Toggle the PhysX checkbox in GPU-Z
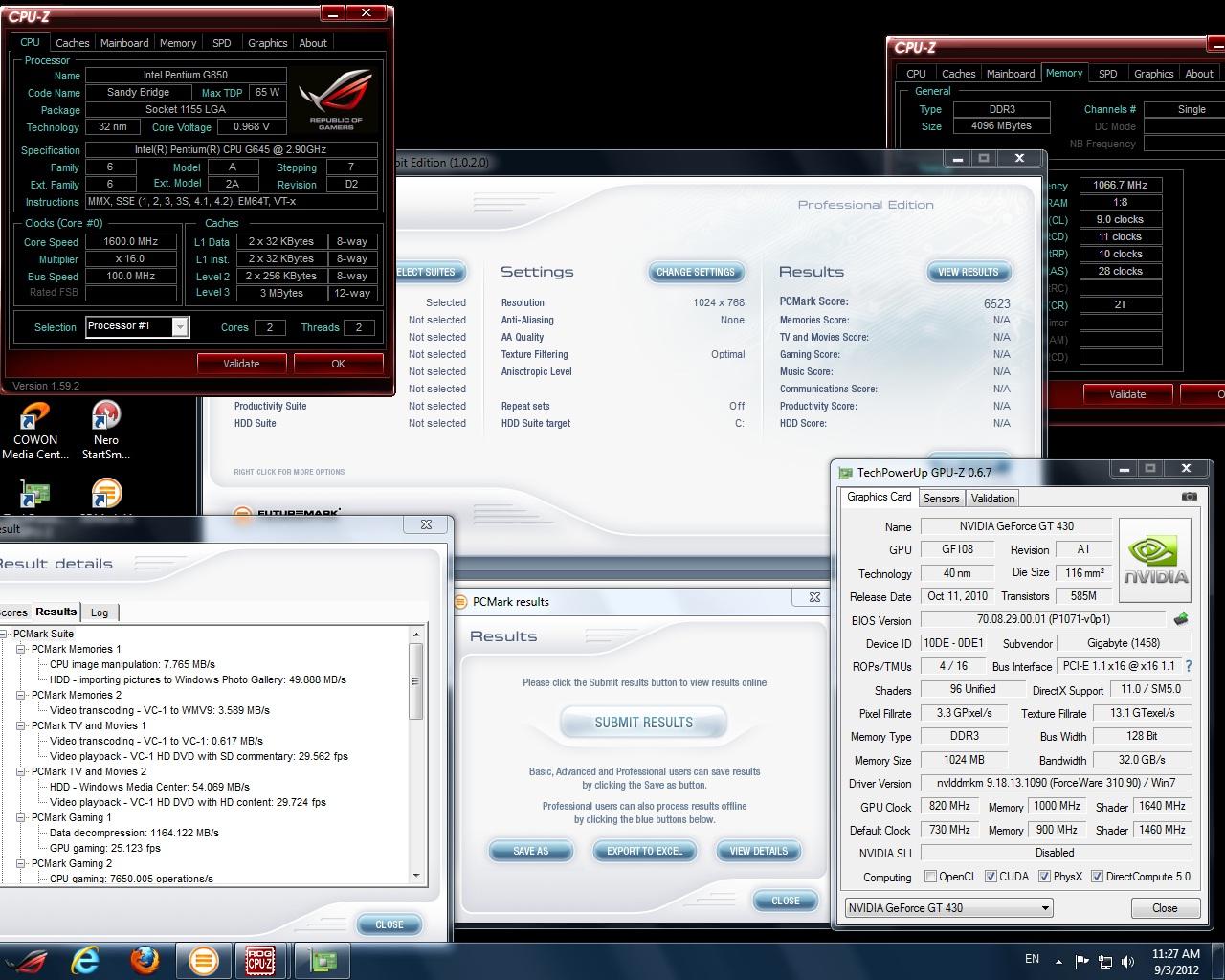The width and height of the screenshot is (1225, 980). click(x=1045, y=876)
